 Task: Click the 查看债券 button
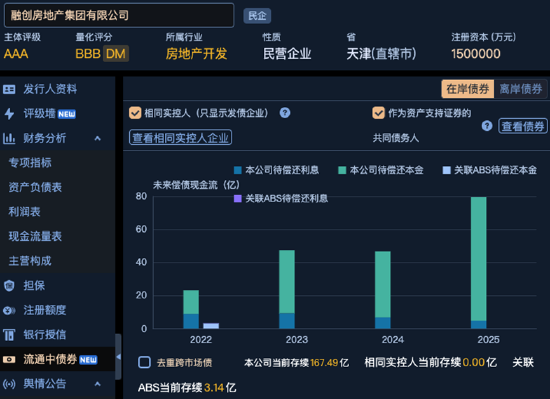tap(523, 126)
